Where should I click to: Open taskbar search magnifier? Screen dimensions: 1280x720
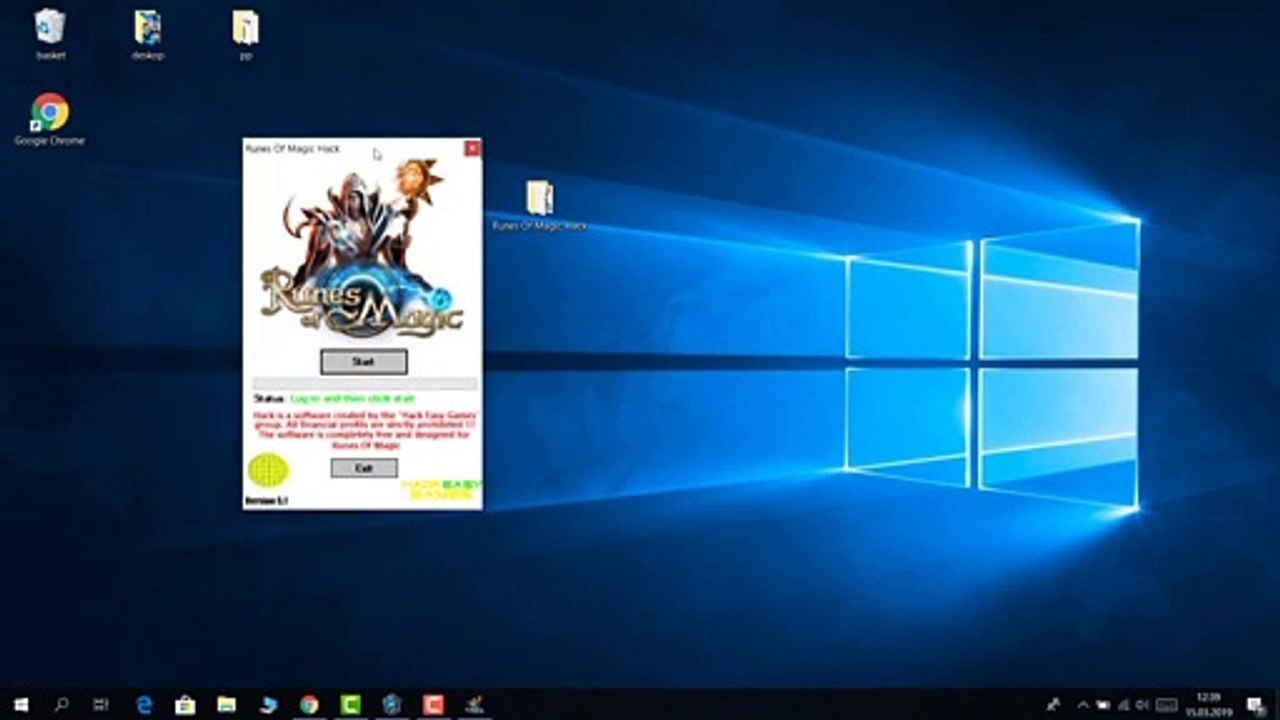(61, 705)
